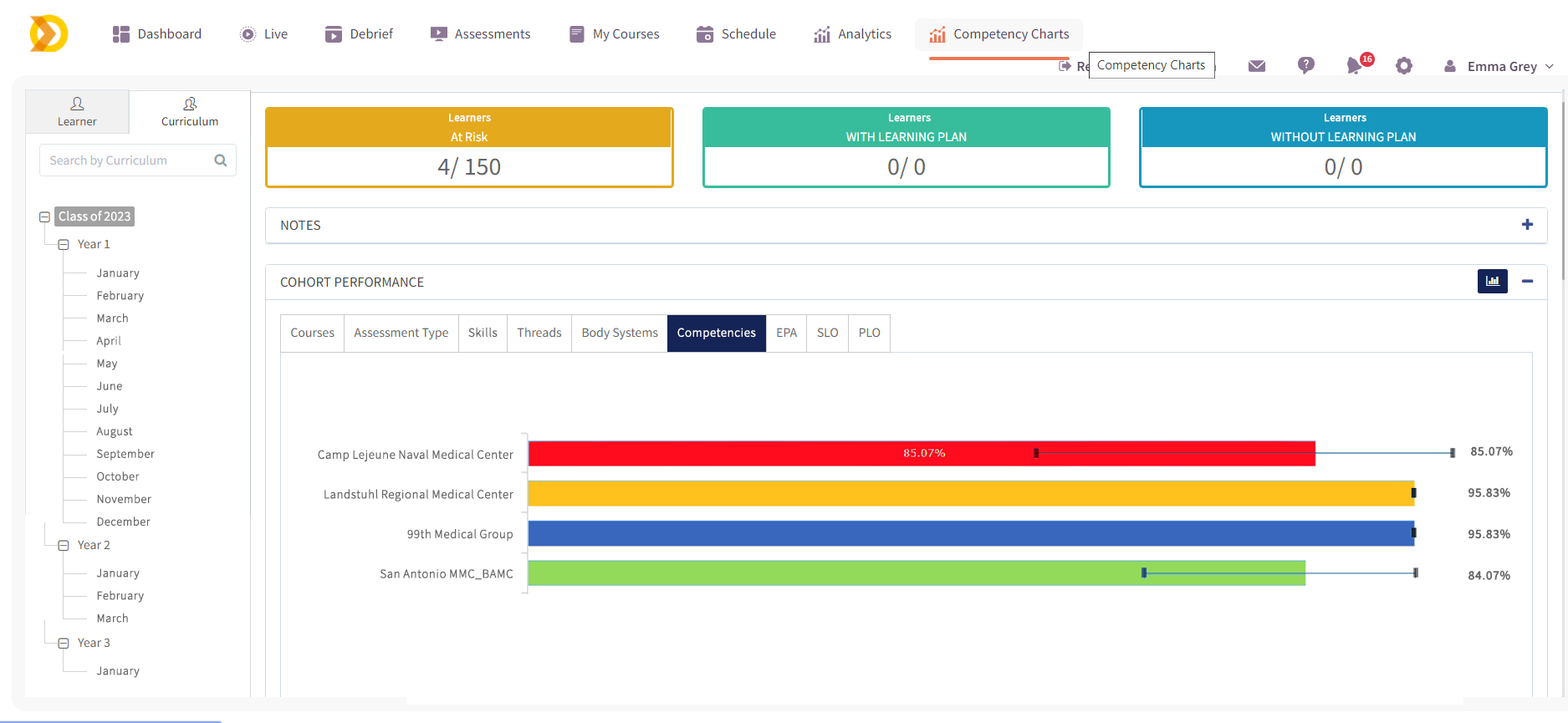1568x723 pixels.
Task: Collapse the Year 1 tree node
Action: point(64,245)
